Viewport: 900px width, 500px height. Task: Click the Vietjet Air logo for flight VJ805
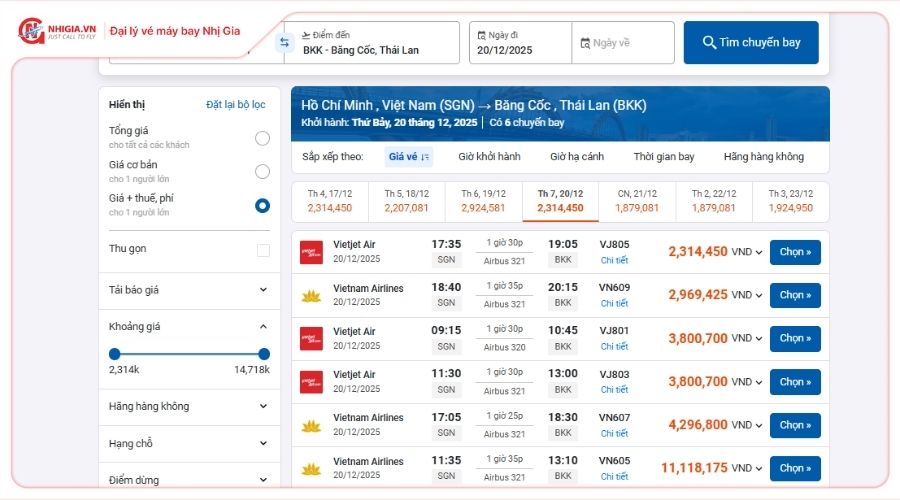coord(311,252)
